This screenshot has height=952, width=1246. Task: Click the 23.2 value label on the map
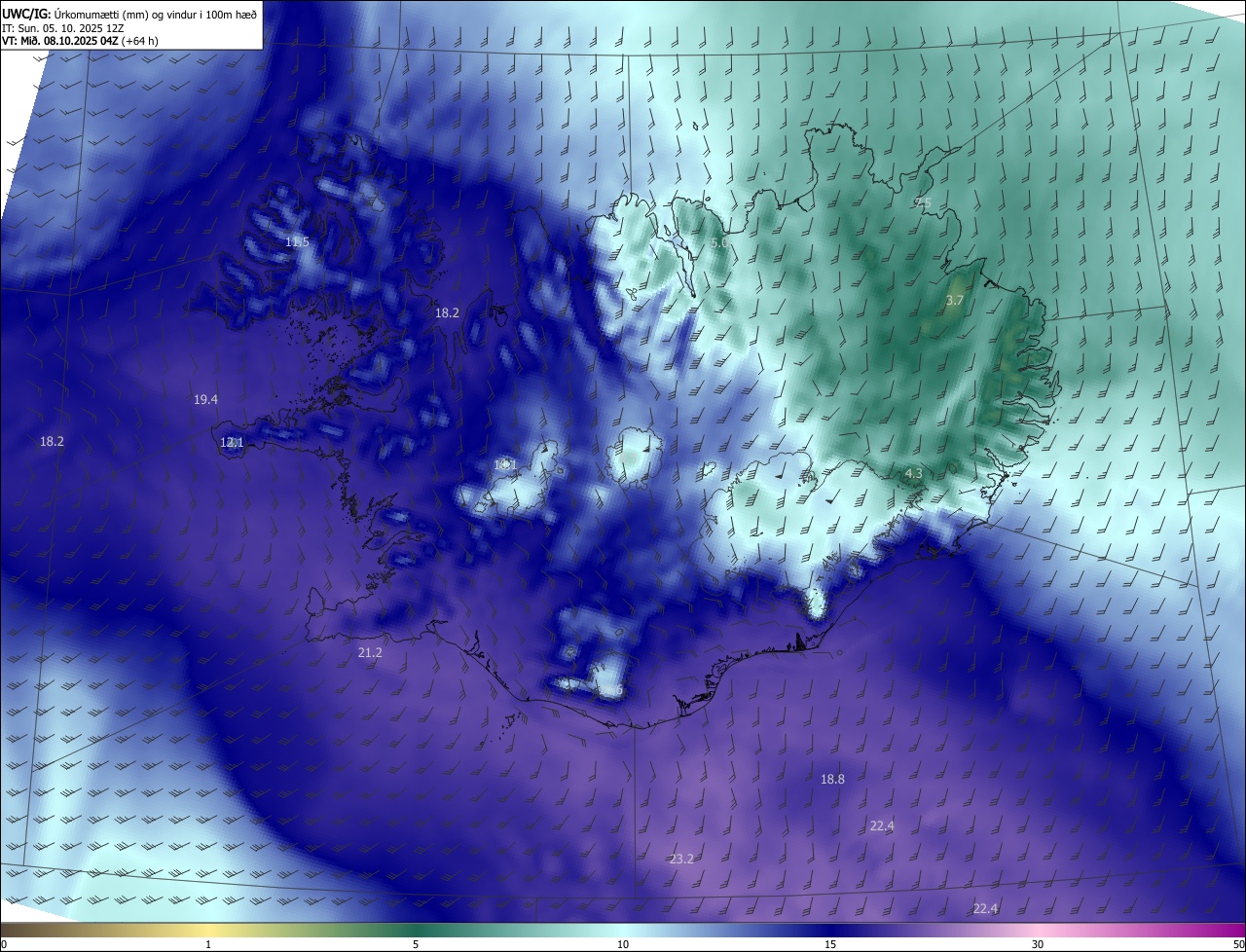point(681,859)
